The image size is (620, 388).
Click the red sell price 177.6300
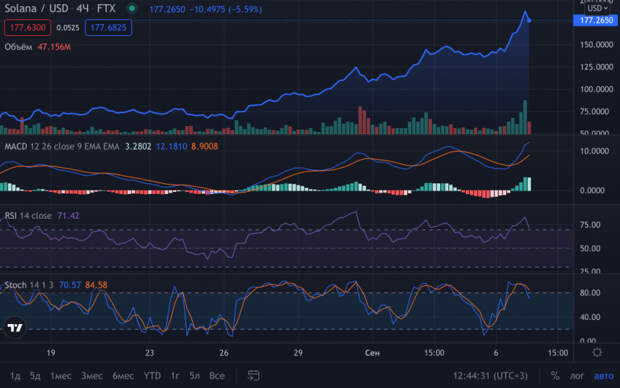(28, 28)
